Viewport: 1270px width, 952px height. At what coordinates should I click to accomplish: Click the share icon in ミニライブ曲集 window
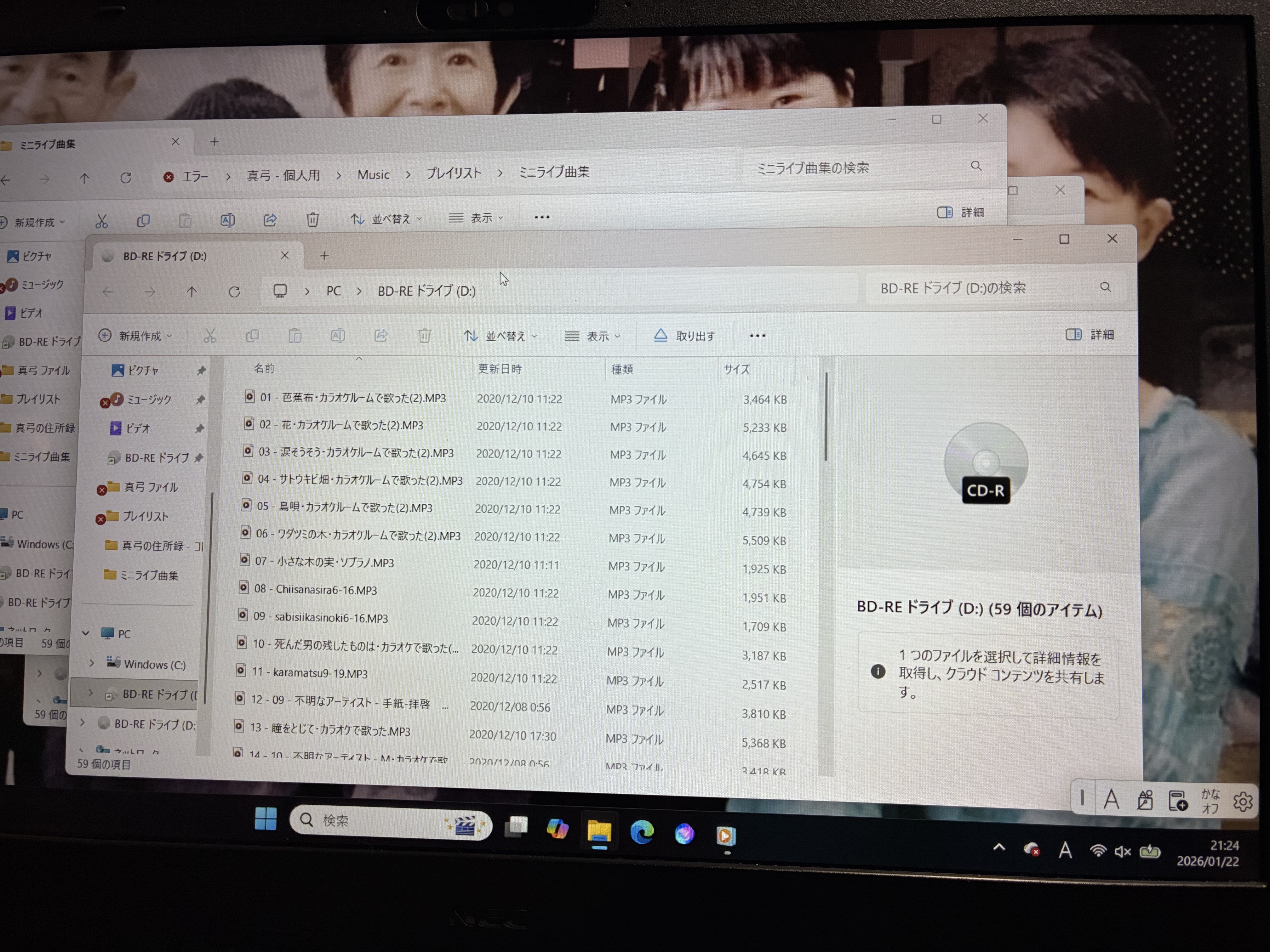tap(270, 220)
